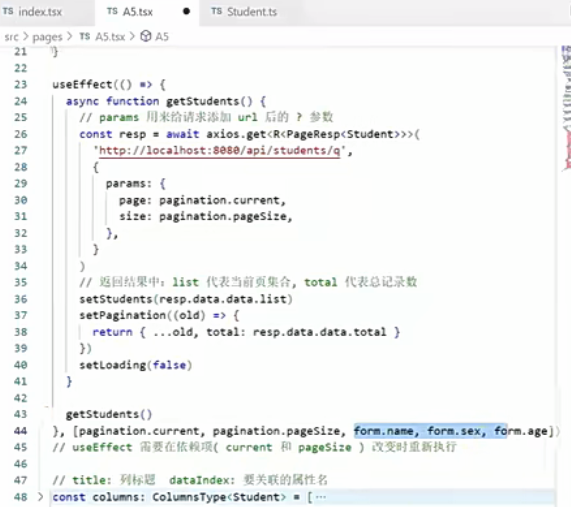Click line number 23
This screenshot has height=507, width=571.
tap(21, 84)
